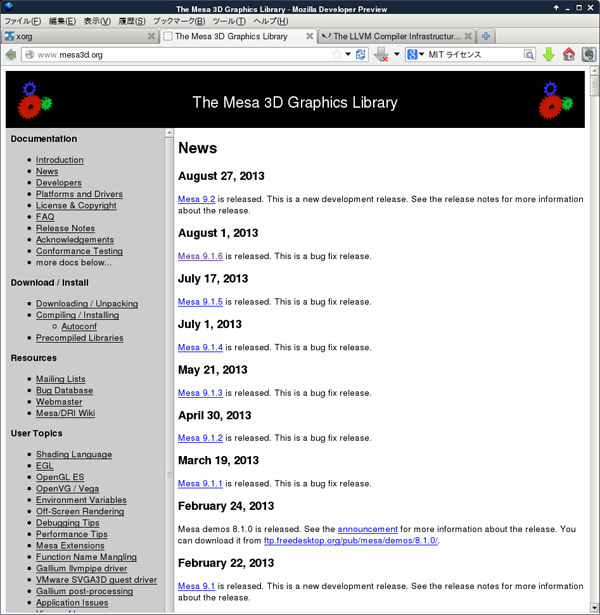
Task: Open the ブックマーク(B) menu
Action: coord(179,21)
